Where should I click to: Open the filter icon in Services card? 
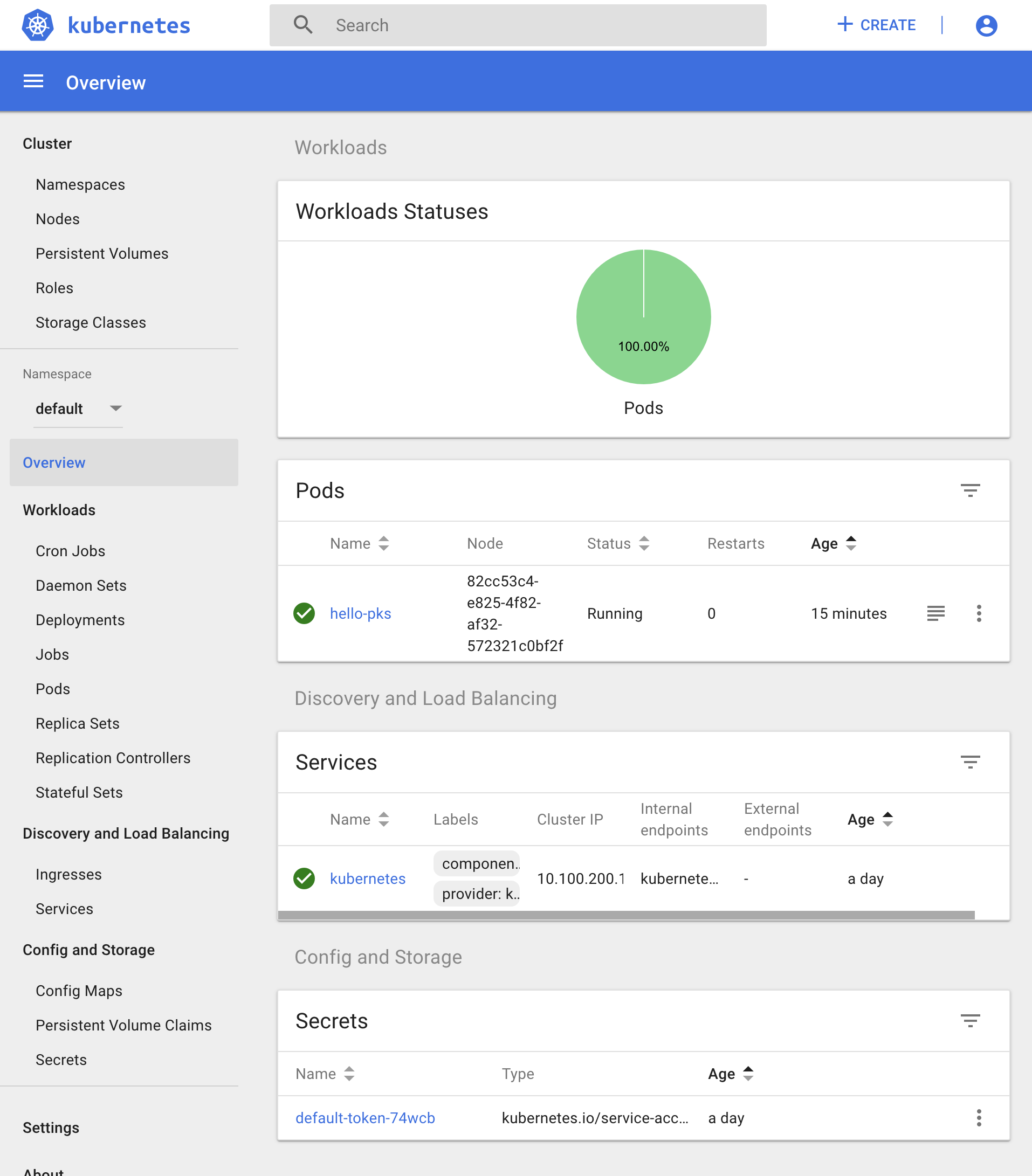pos(970,762)
